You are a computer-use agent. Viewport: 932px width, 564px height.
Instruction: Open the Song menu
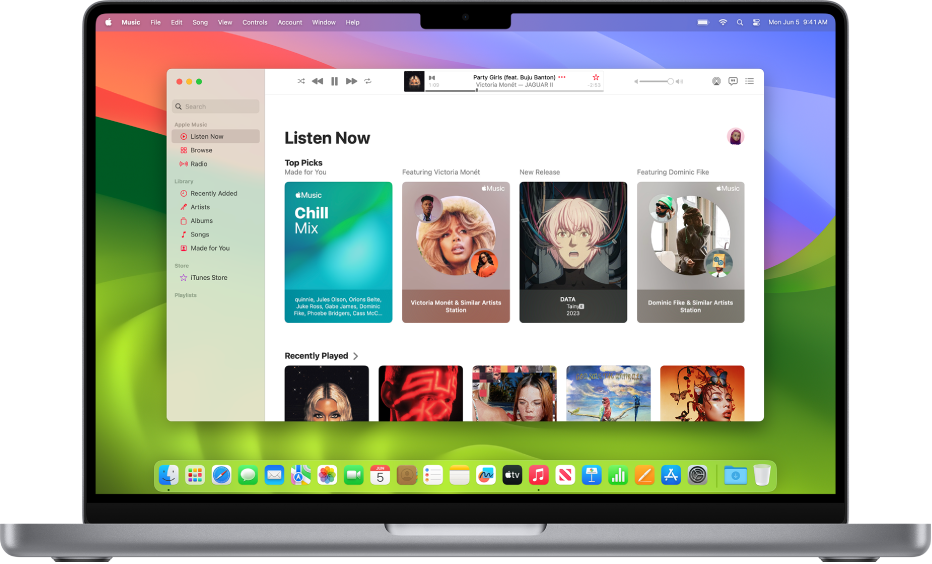pos(200,22)
